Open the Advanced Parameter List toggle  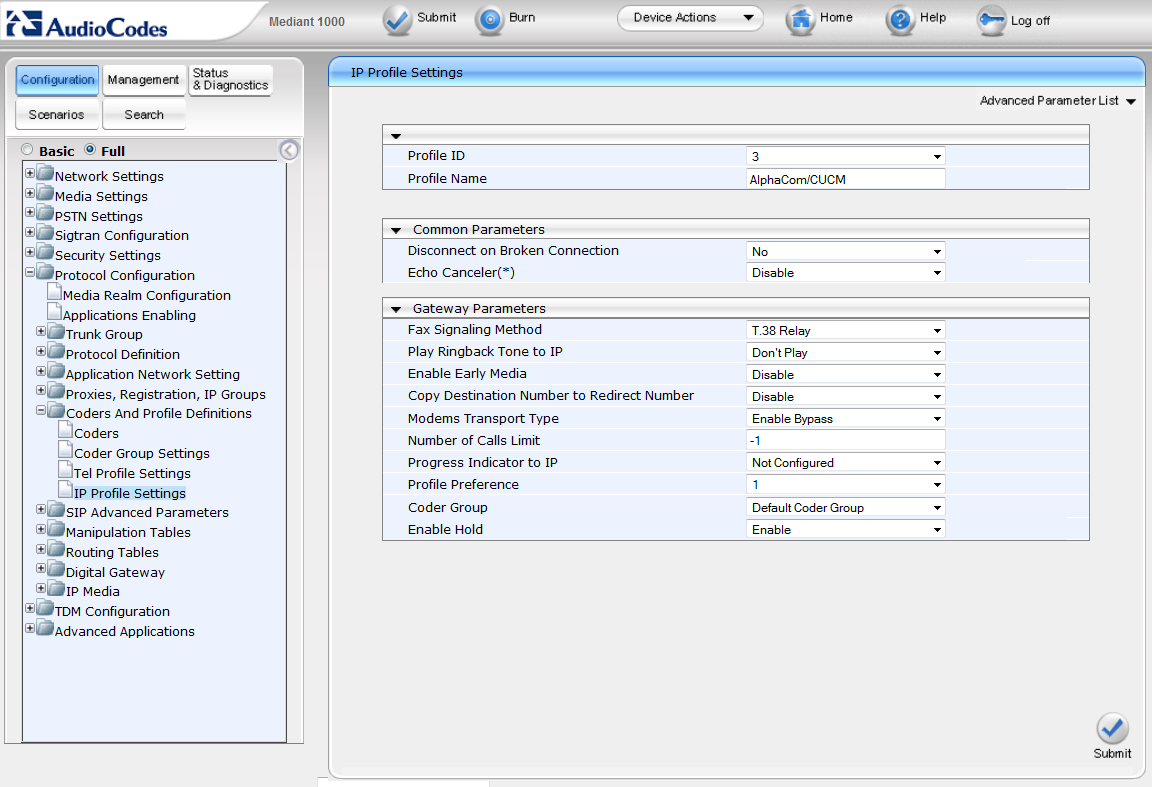[1058, 101]
